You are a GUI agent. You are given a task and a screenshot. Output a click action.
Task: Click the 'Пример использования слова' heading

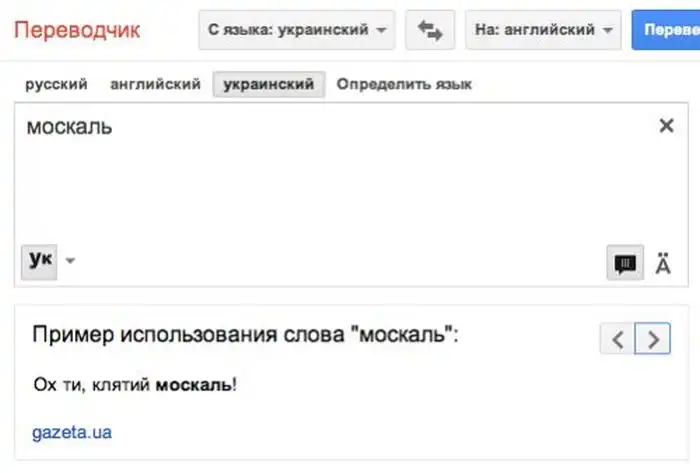pos(245,335)
